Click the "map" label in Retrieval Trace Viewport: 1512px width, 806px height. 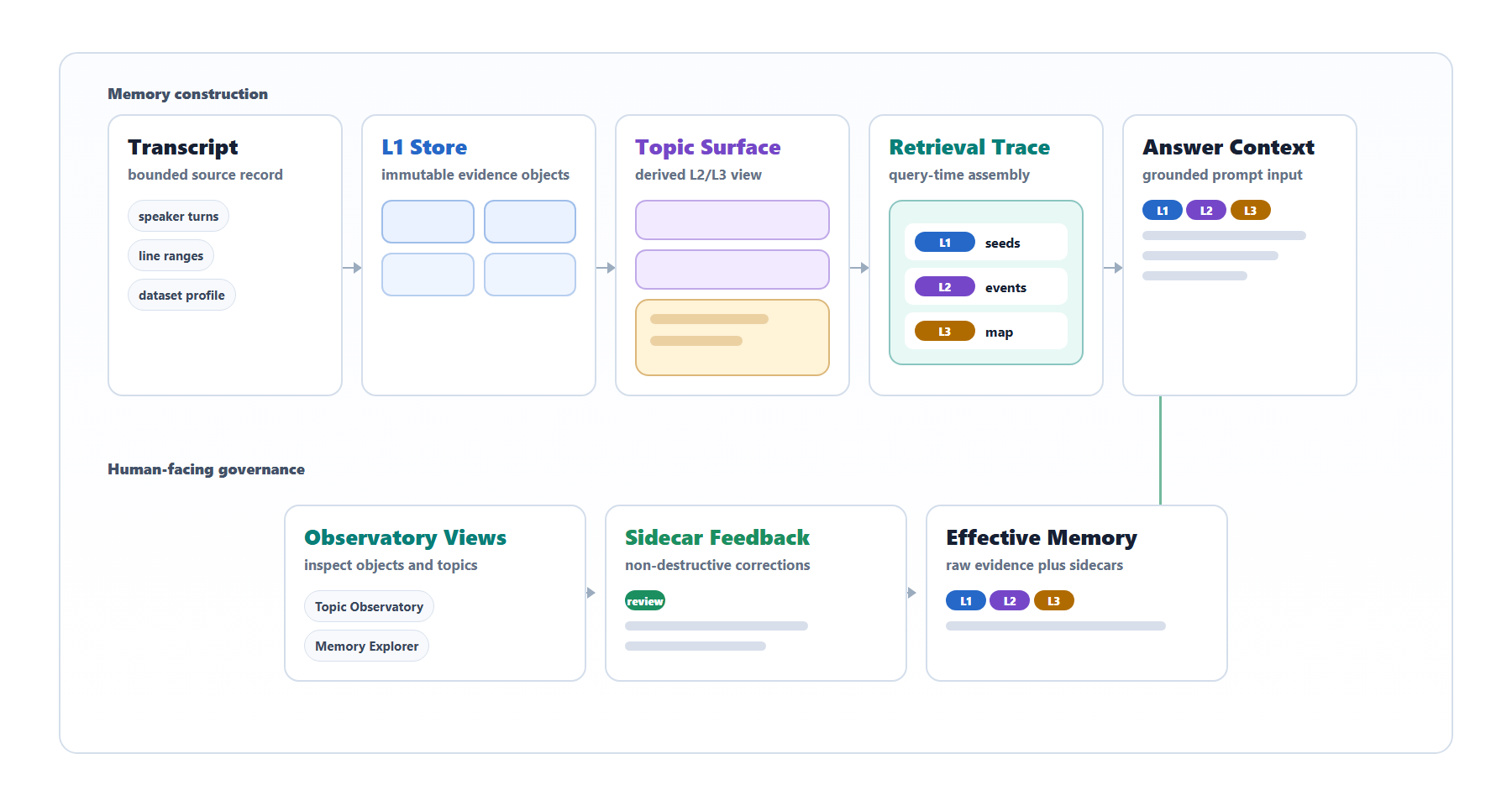pyautogui.click(x=999, y=332)
